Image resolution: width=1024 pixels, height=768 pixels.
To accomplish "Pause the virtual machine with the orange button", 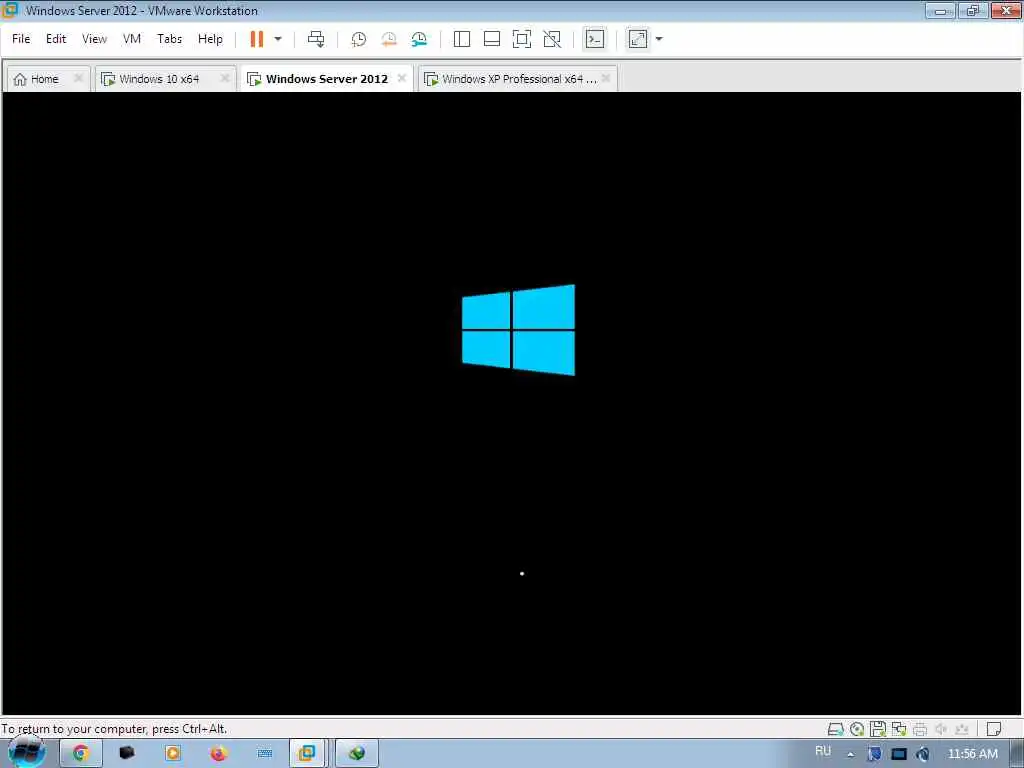I will (257, 39).
